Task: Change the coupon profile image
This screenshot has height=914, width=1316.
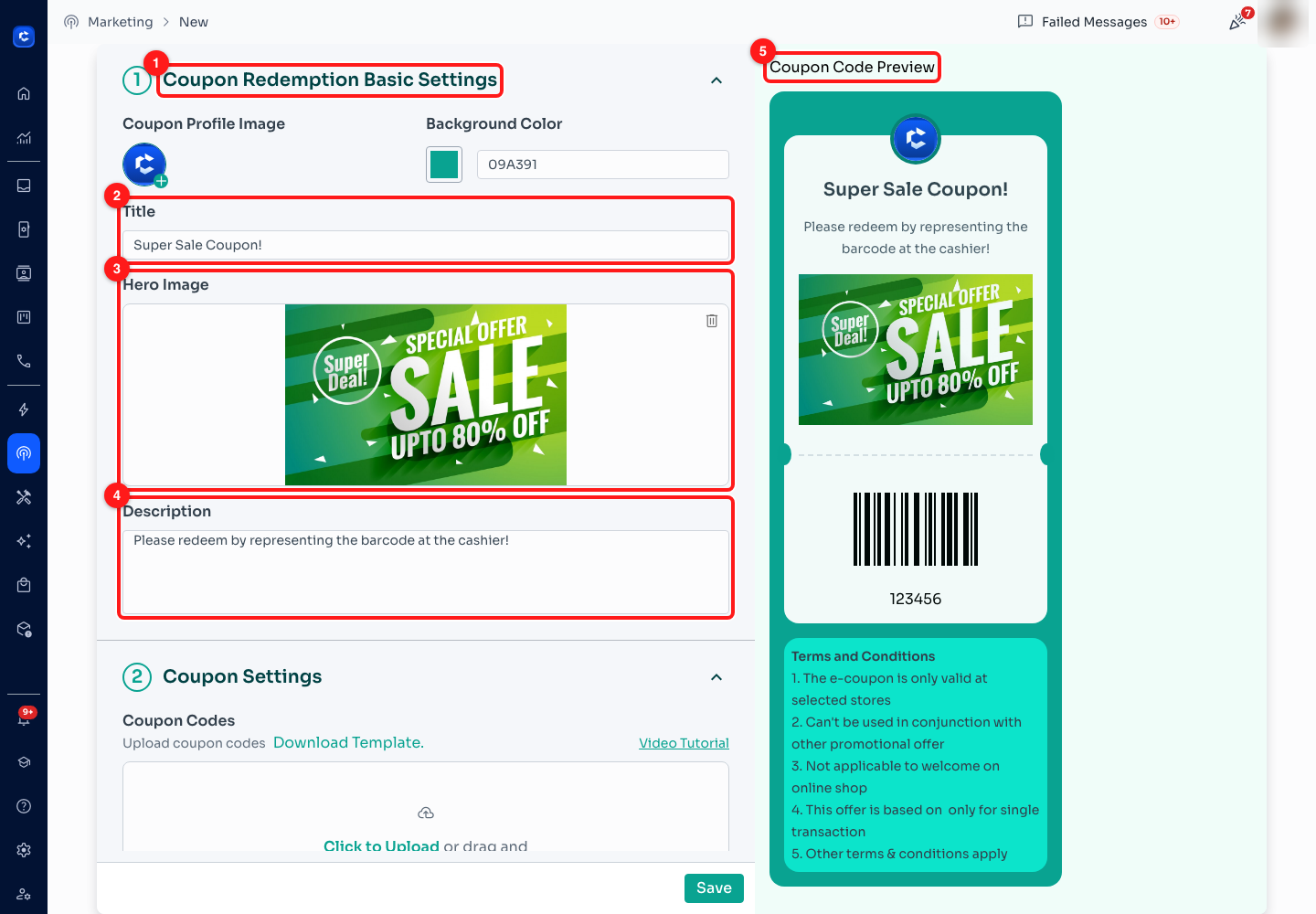Action: pos(144,165)
